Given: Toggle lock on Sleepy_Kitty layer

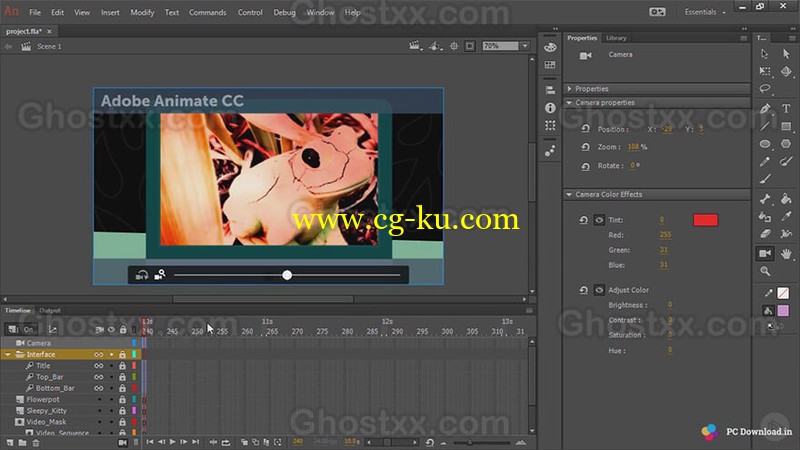Looking at the screenshot, I should [122, 411].
